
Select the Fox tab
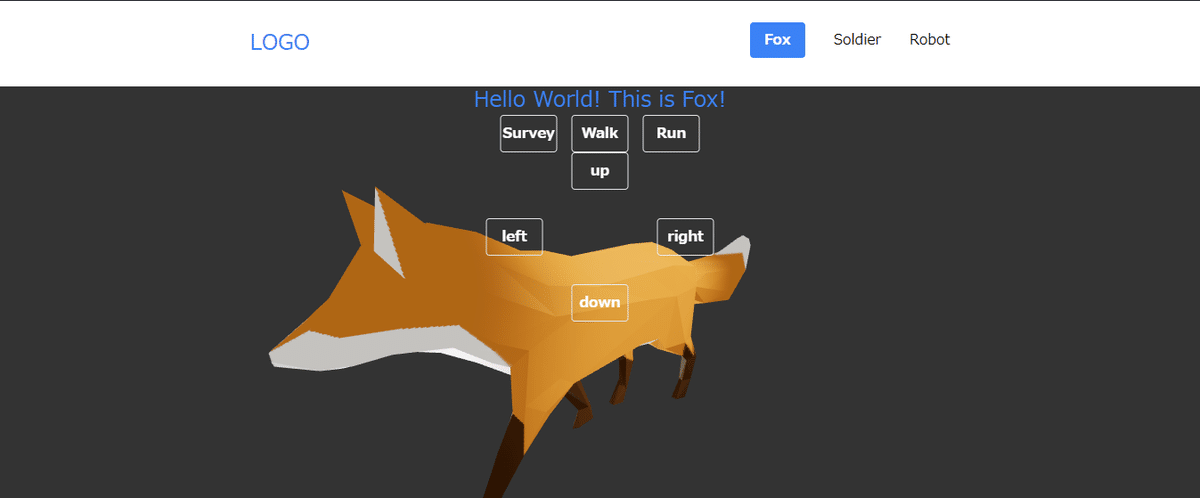tap(777, 40)
